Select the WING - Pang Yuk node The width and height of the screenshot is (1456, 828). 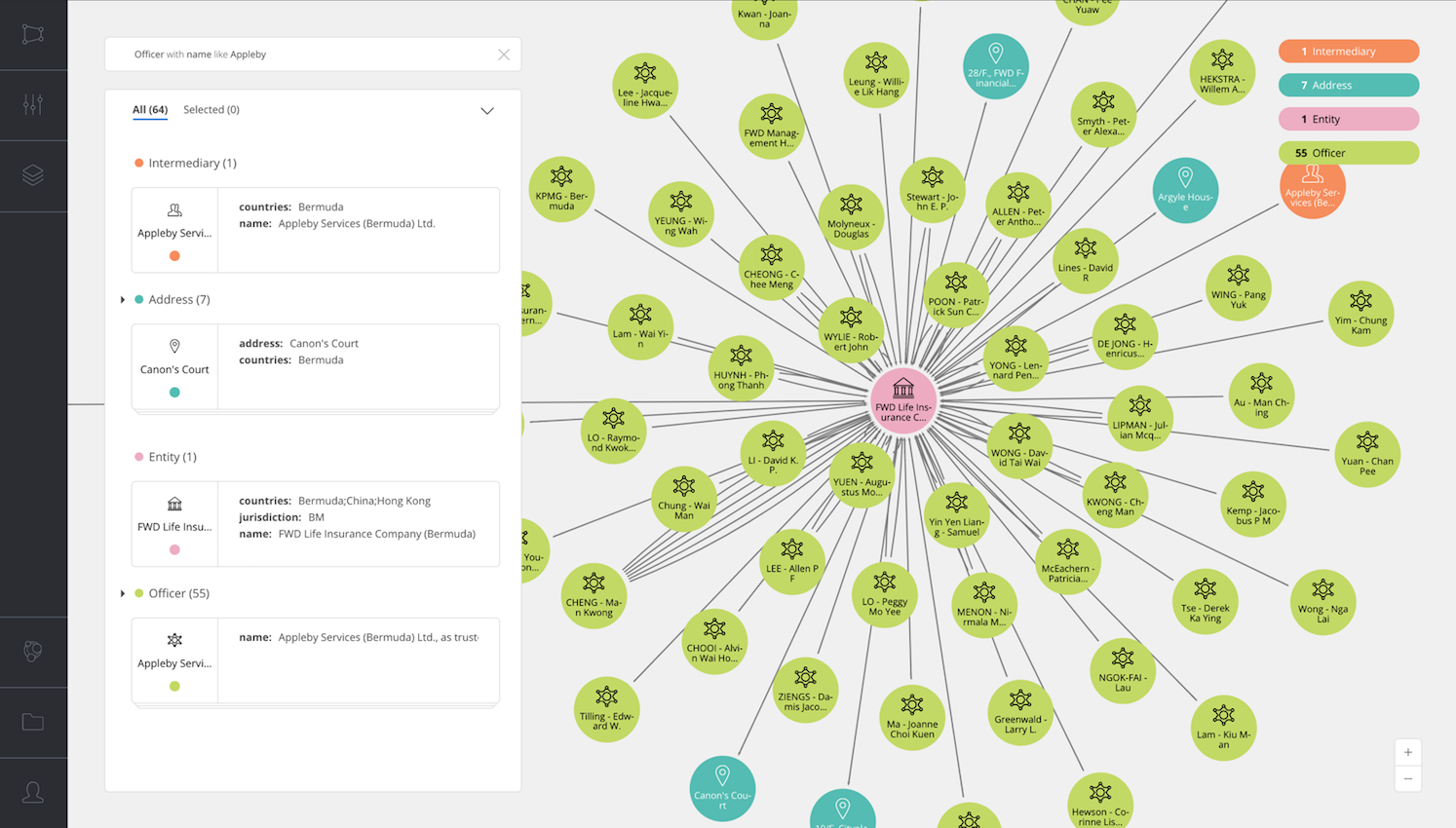click(x=1239, y=288)
